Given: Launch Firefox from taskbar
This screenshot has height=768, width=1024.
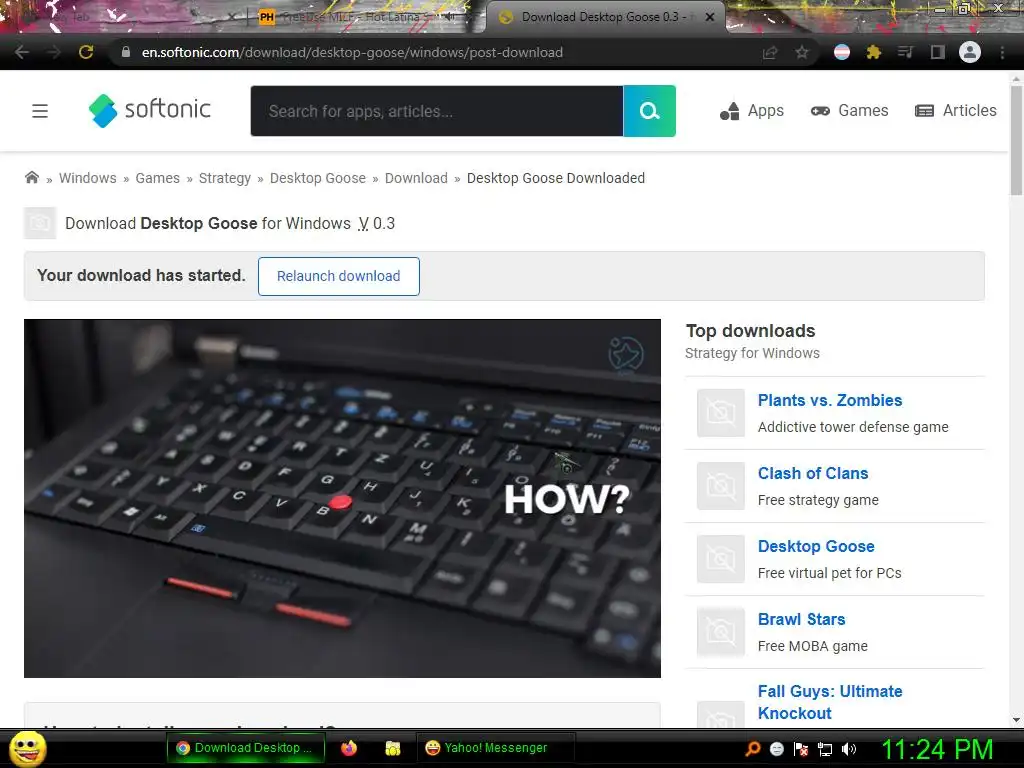Looking at the screenshot, I should click(349, 748).
